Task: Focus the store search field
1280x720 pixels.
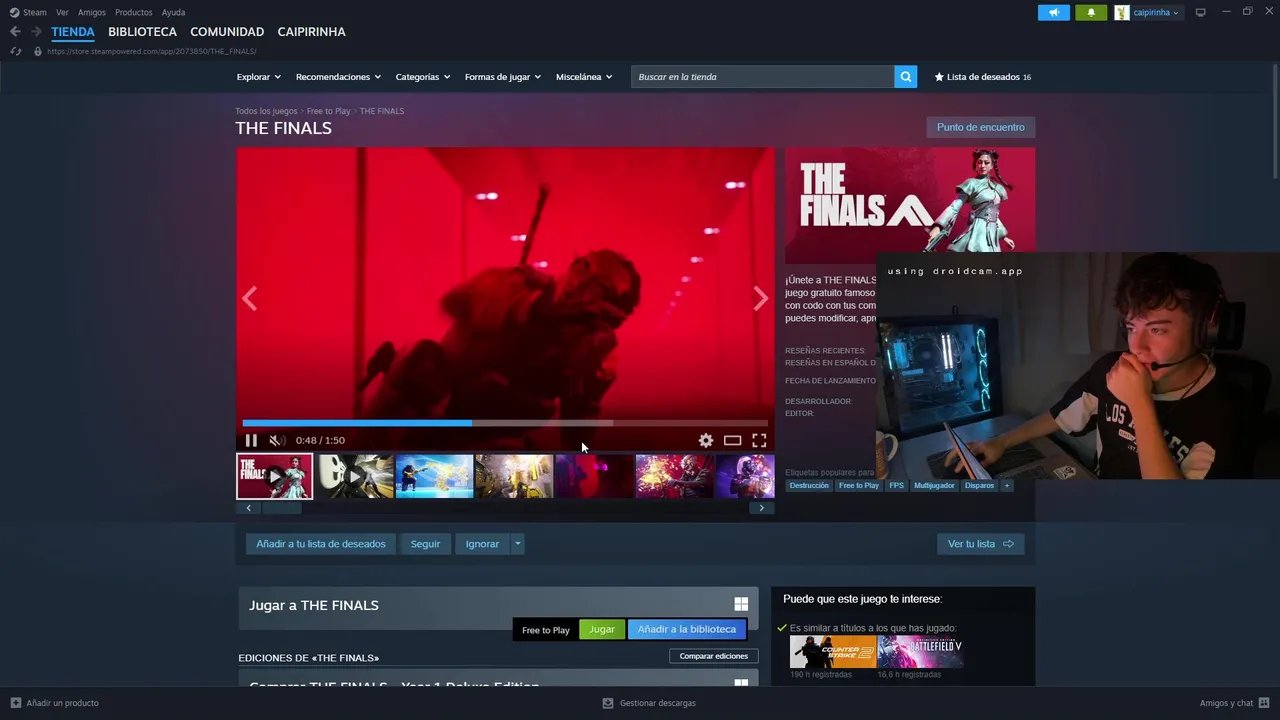Action: point(762,77)
